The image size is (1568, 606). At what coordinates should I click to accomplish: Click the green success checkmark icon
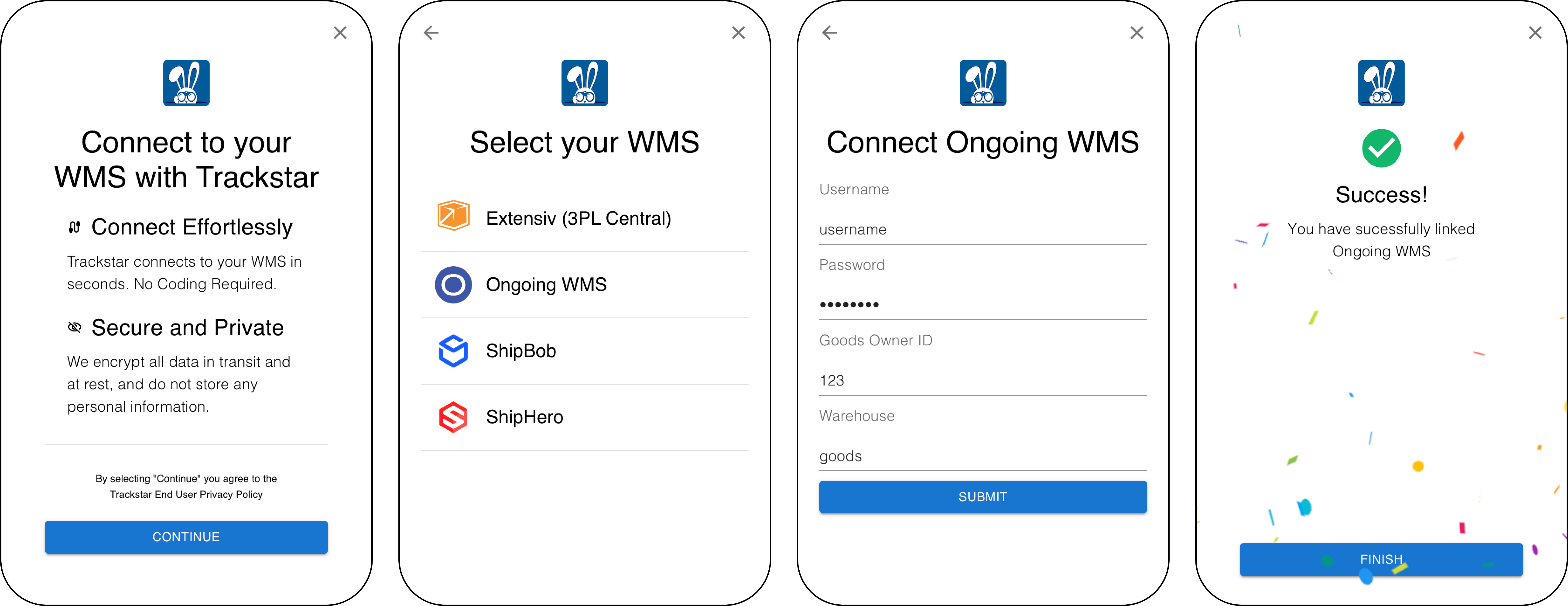click(x=1381, y=148)
